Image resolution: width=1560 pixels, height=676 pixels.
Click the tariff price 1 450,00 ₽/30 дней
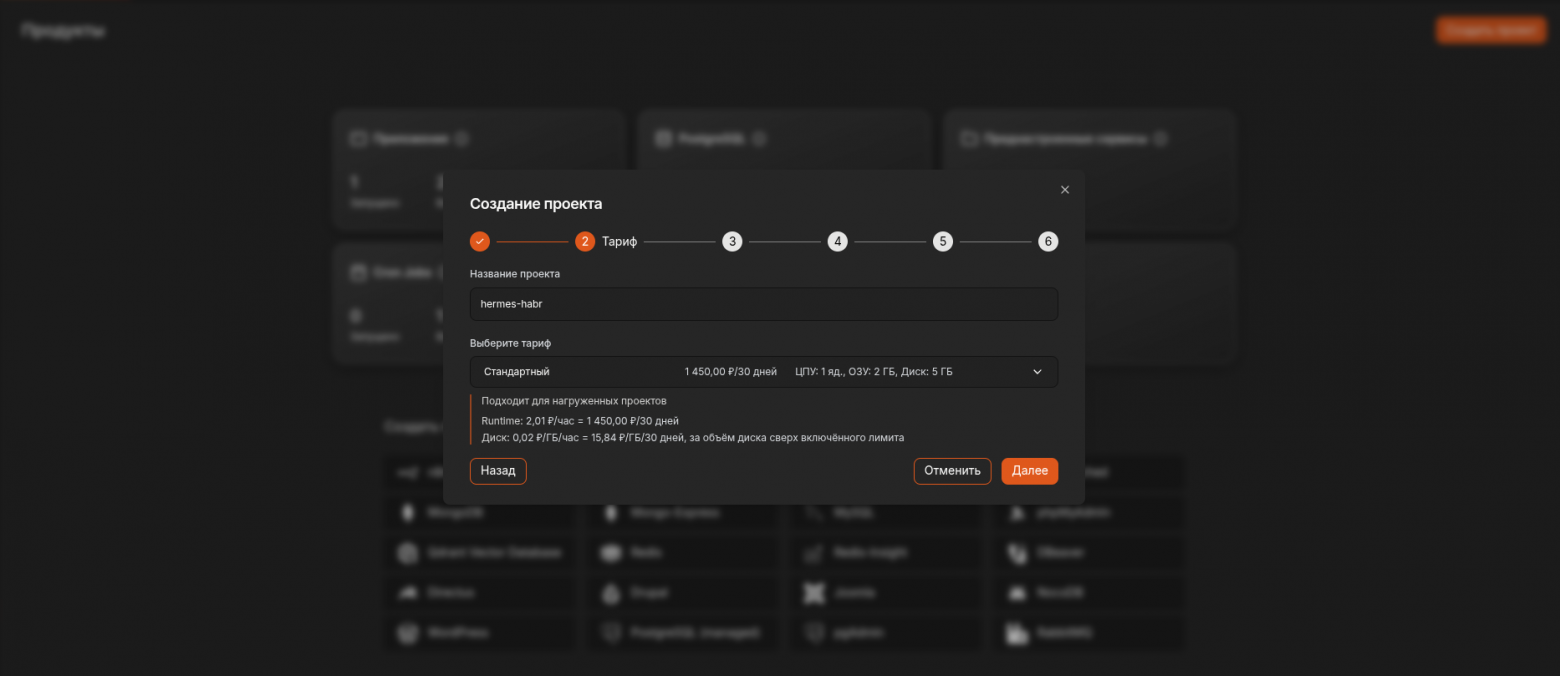pyautogui.click(x=730, y=372)
